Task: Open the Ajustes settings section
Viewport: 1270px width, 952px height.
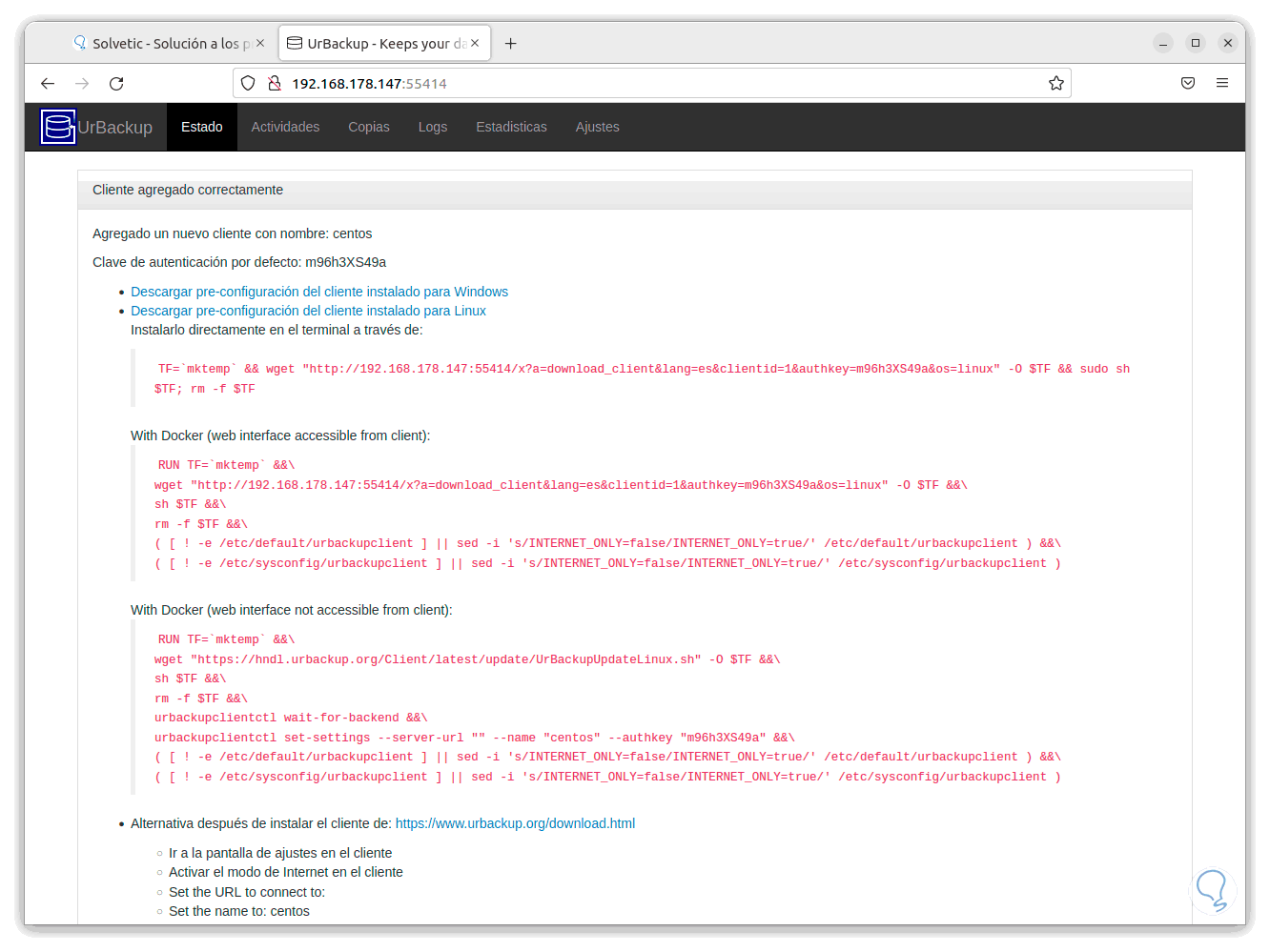Action: click(598, 127)
